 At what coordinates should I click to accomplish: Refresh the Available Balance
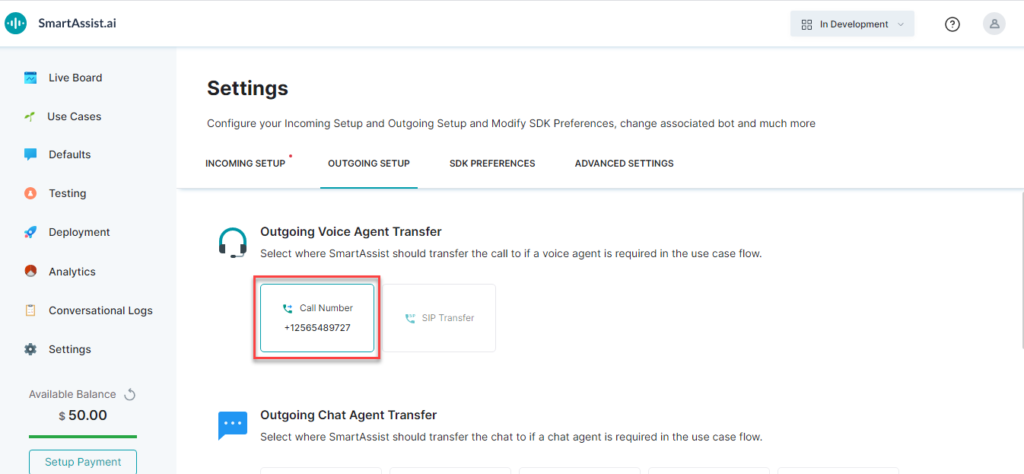(x=130, y=395)
